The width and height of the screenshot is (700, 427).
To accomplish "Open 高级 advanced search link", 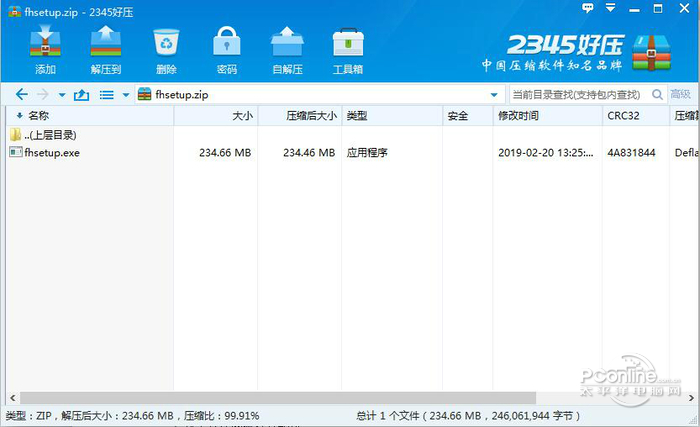I will pyautogui.click(x=680, y=94).
